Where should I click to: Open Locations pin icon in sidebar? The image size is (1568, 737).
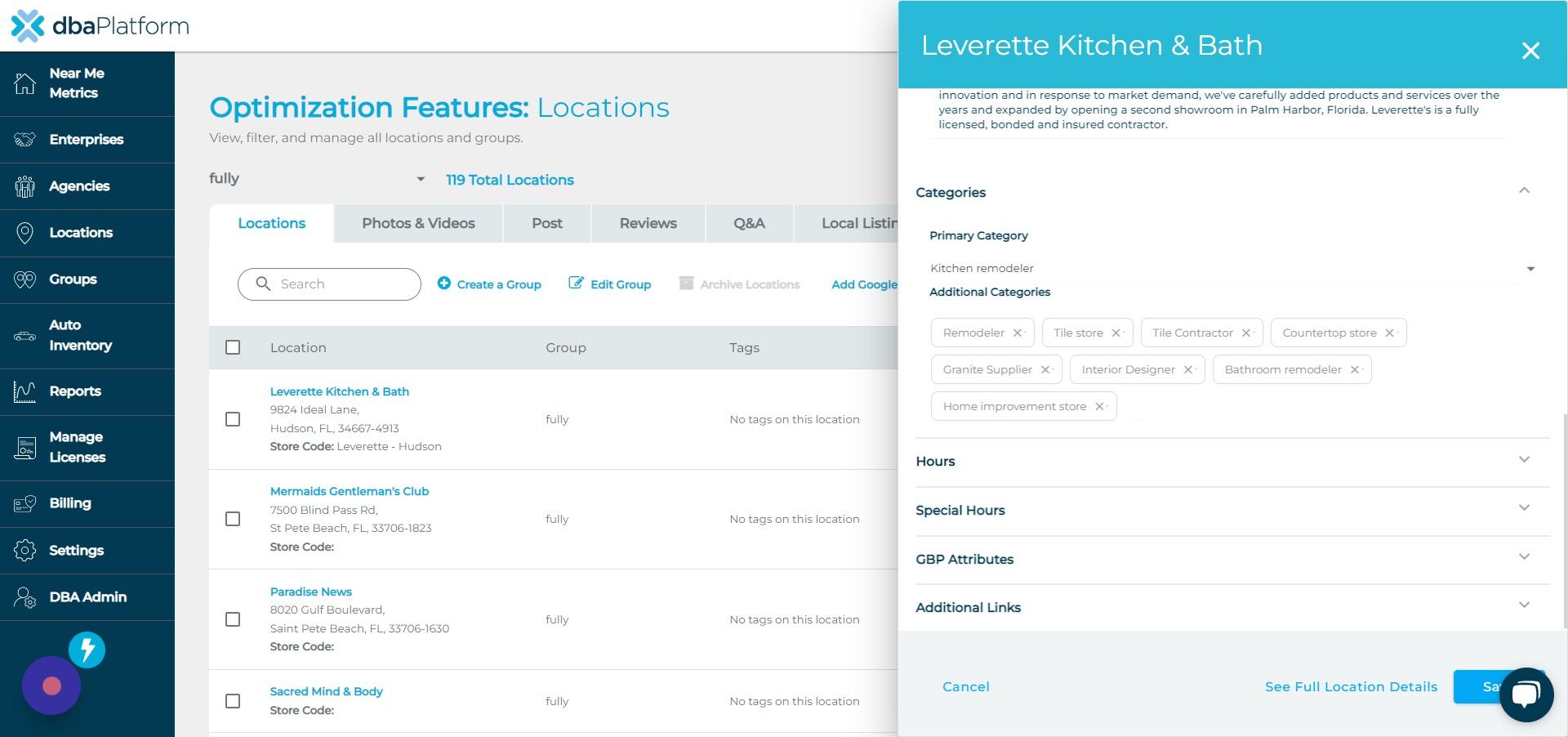coord(25,233)
